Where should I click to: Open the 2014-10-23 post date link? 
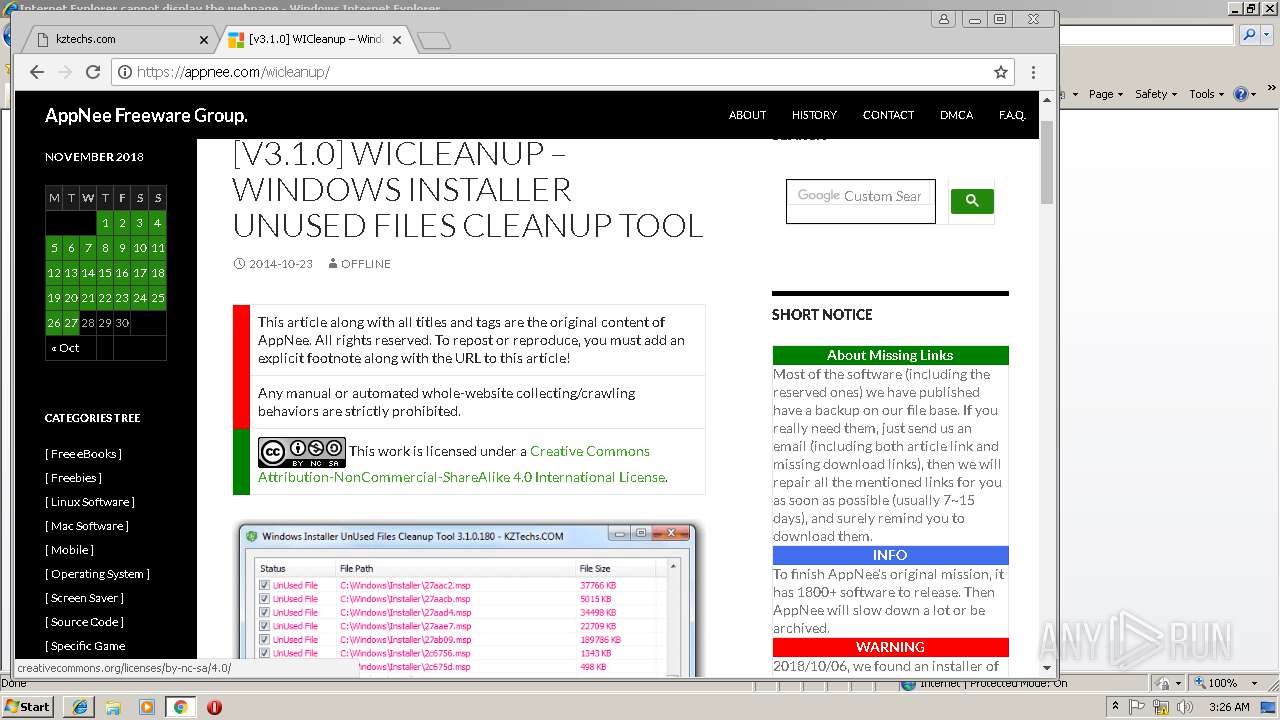tap(280, 264)
